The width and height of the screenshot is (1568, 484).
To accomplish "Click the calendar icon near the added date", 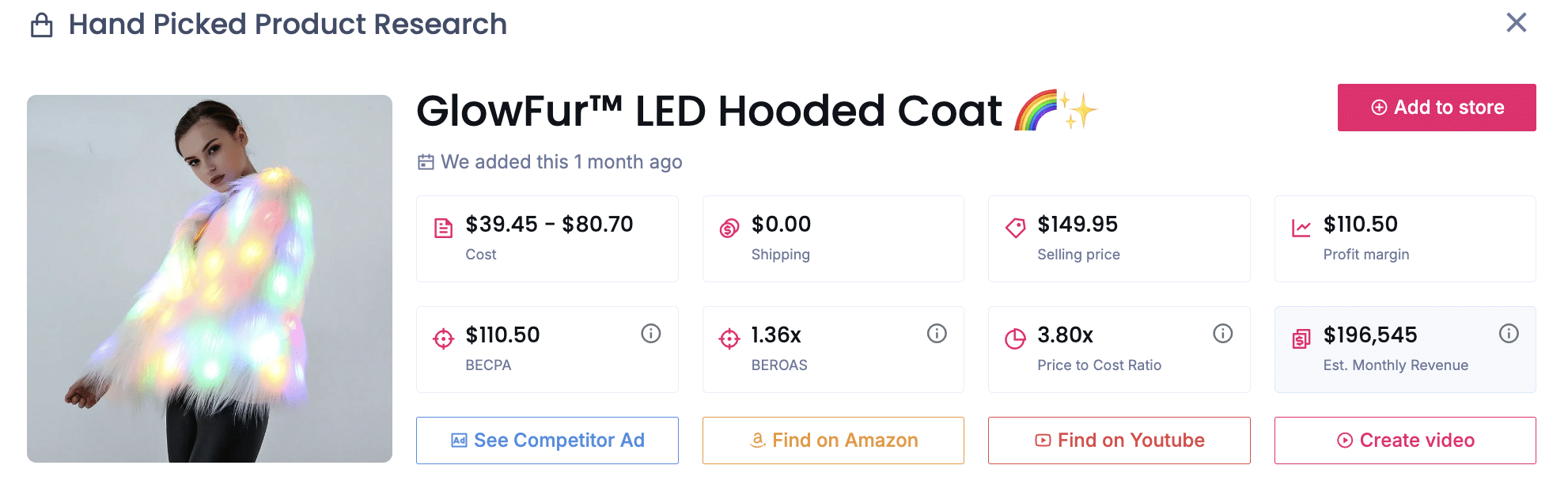I will [x=426, y=161].
